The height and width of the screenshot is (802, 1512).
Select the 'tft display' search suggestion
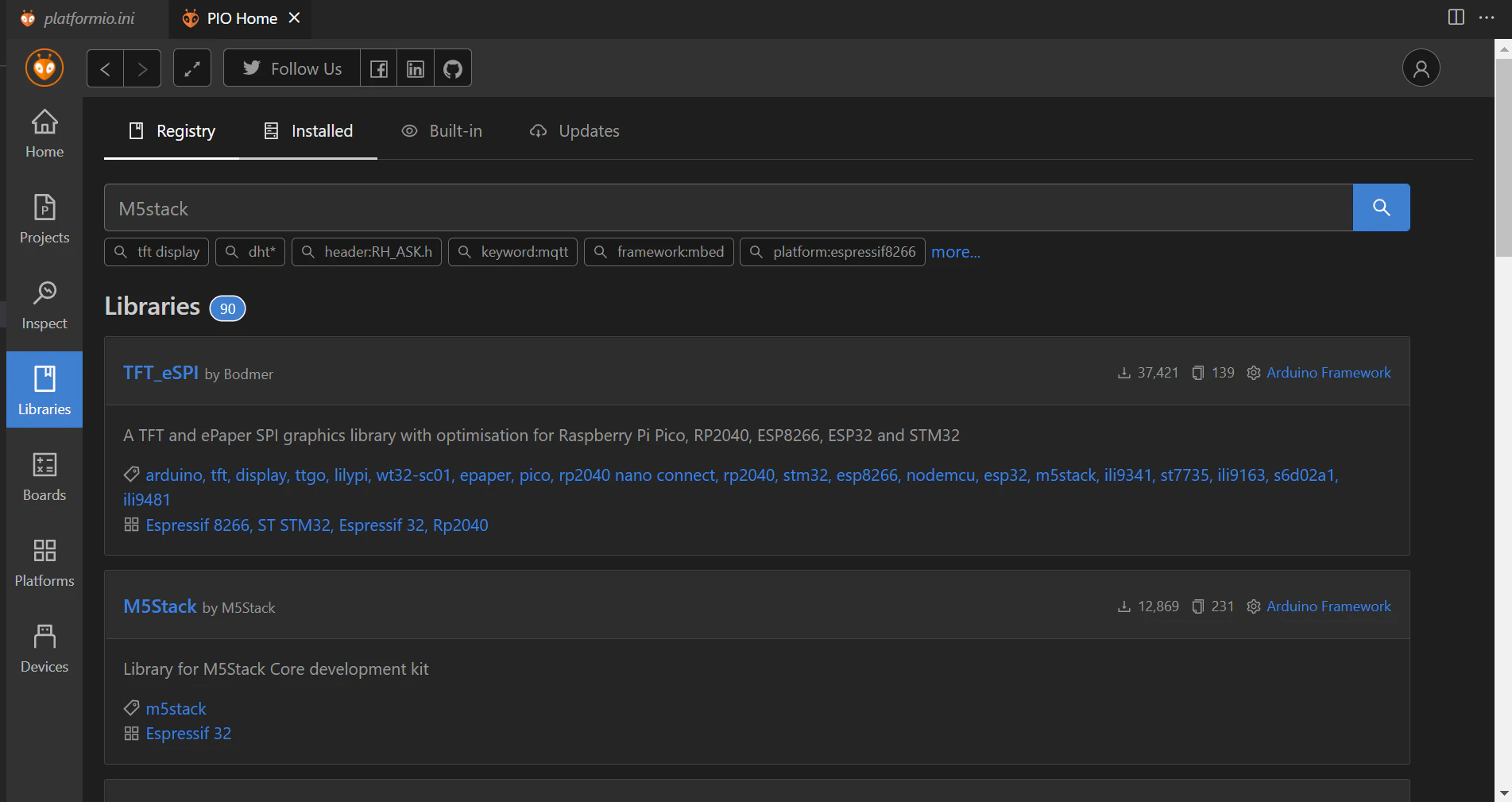coord(157,252)
